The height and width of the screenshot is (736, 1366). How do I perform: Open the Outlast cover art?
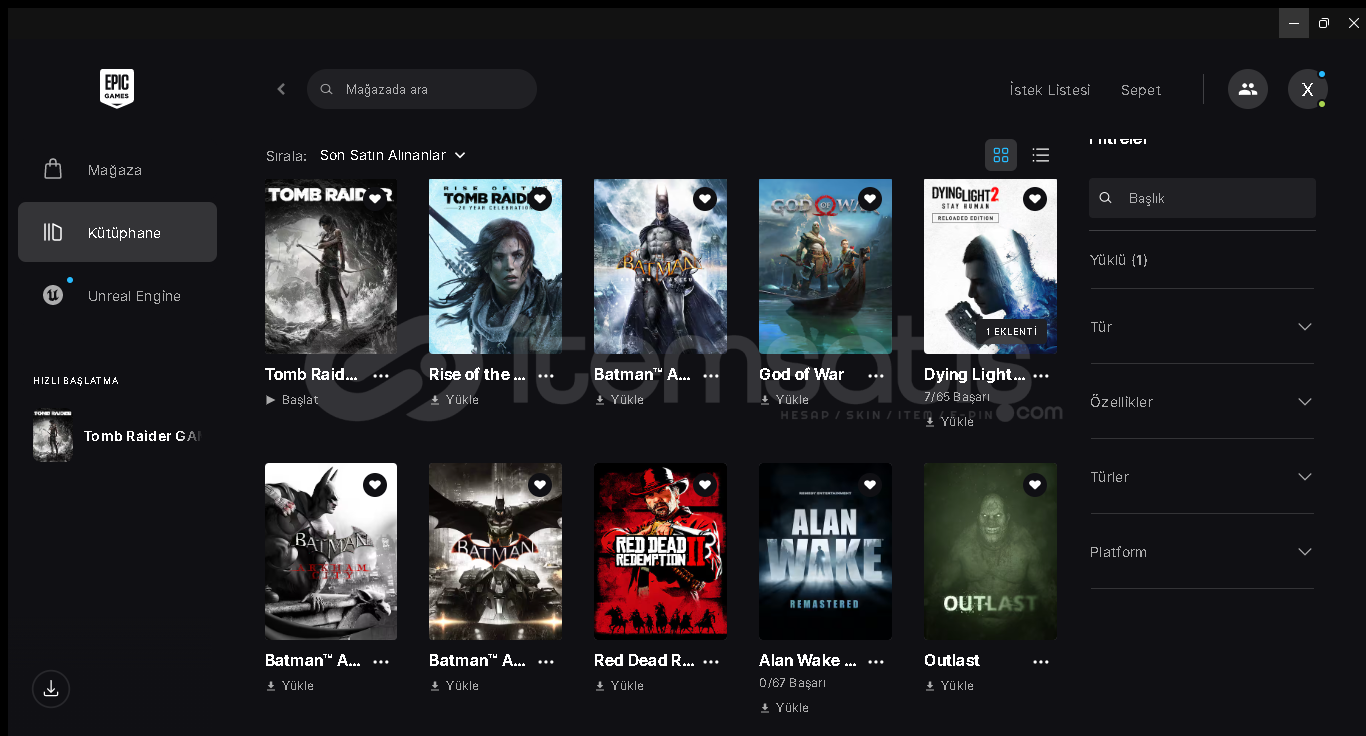990,551
